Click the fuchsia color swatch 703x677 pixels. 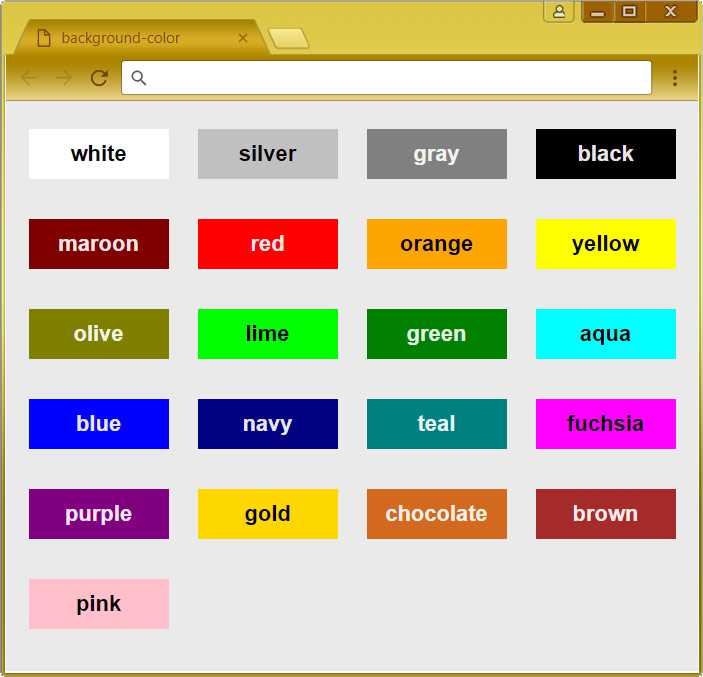point(606,424)
